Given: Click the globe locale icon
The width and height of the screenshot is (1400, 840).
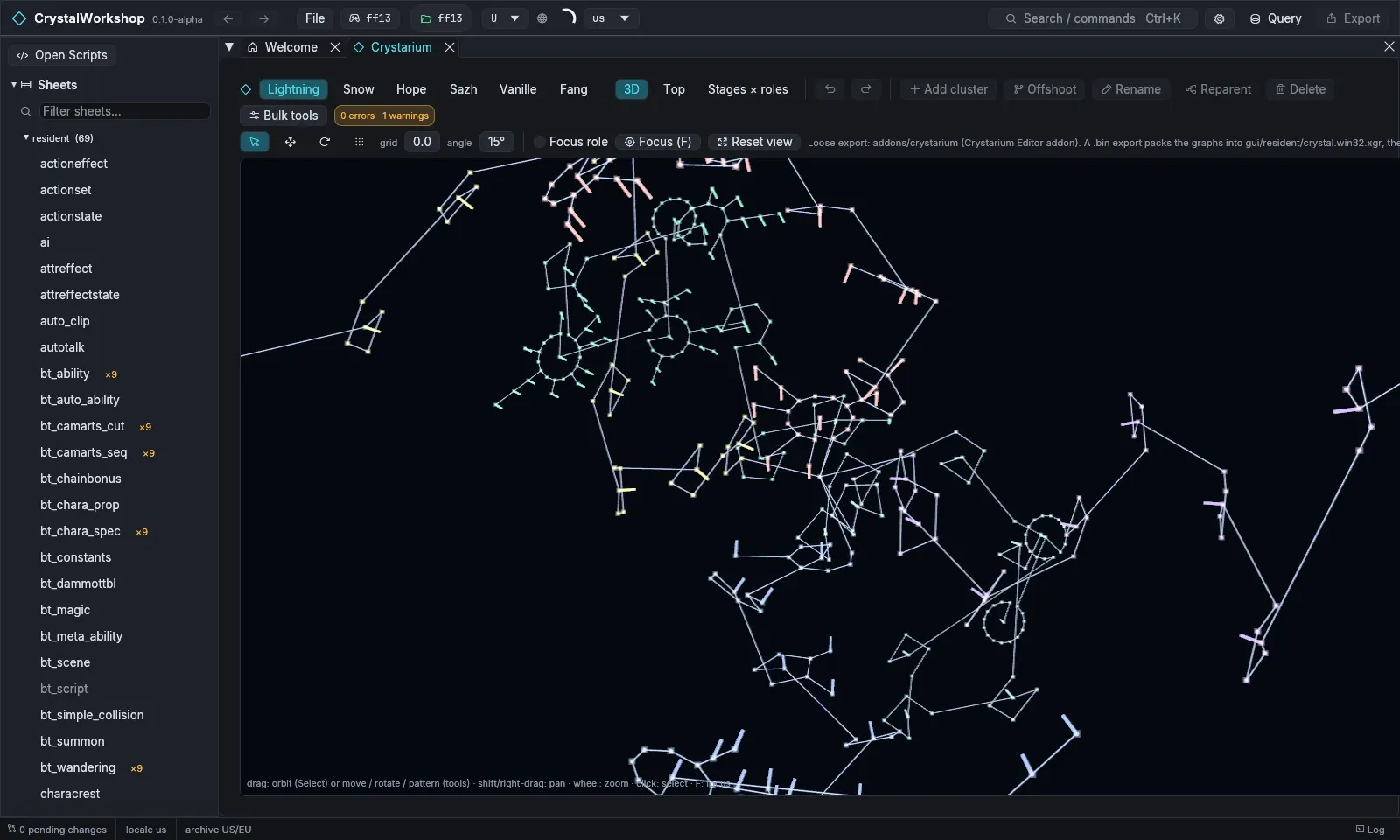Looking at the screenshot, I should coord(542,18).
